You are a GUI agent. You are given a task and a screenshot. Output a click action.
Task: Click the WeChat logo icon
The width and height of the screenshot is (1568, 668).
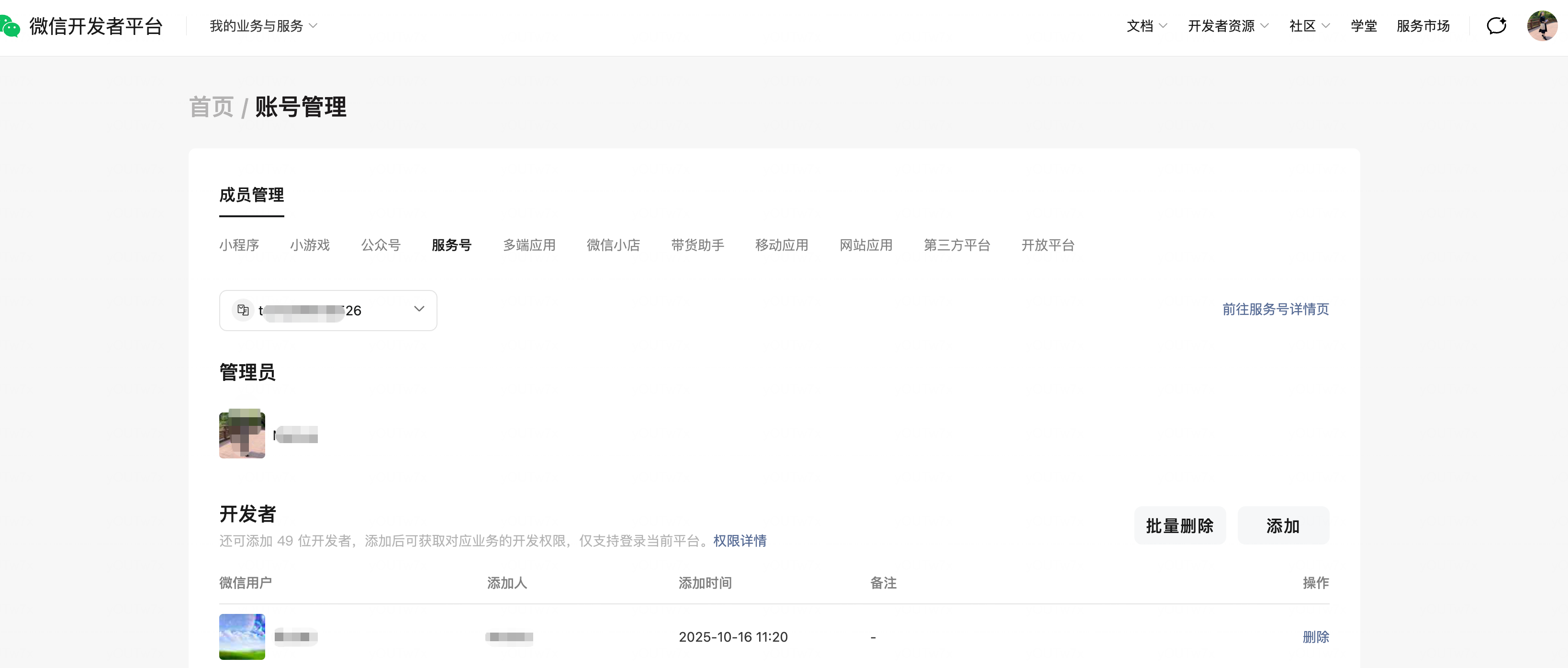11,26
